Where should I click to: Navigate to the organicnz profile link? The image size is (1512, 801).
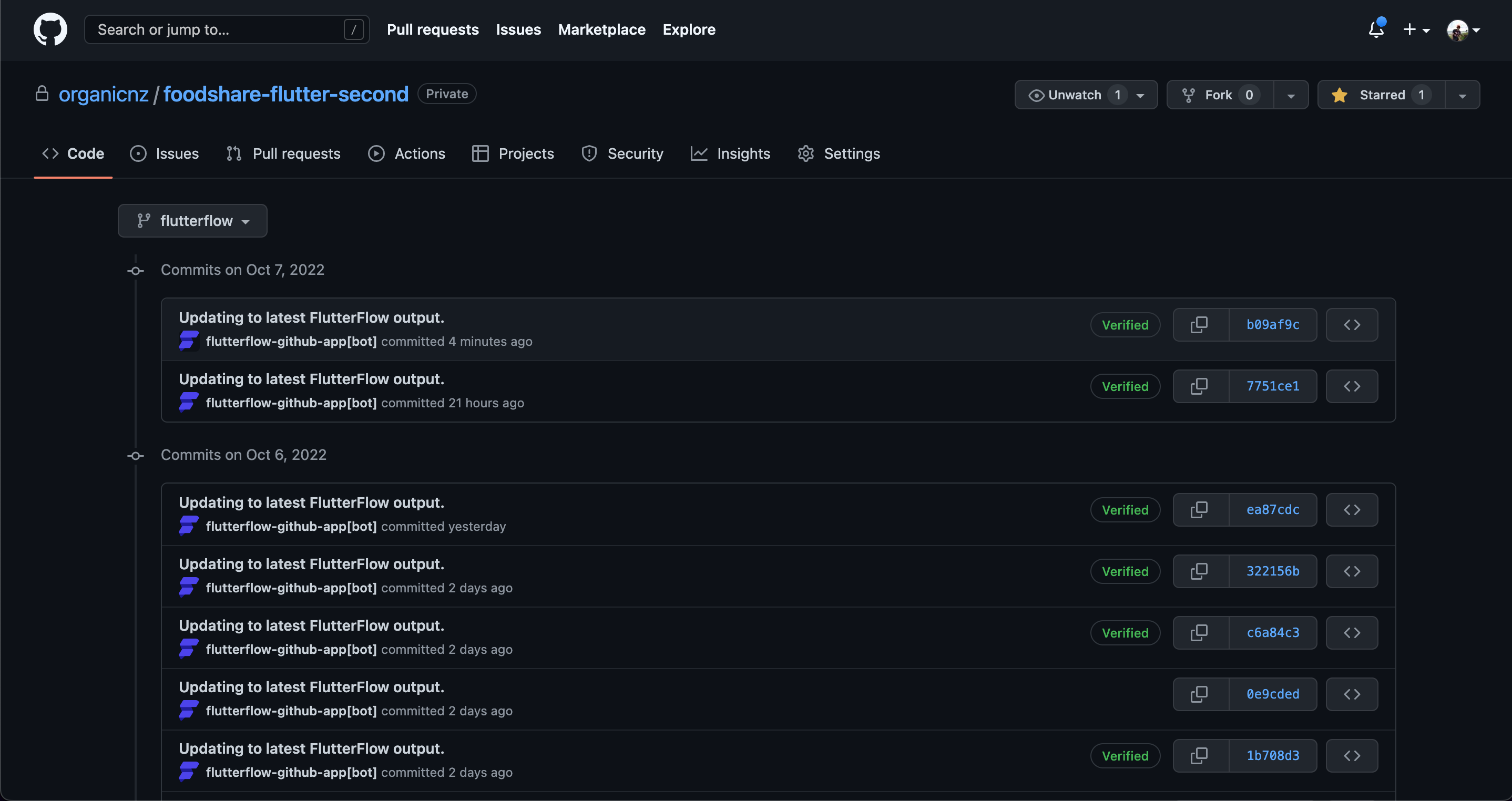104,94
